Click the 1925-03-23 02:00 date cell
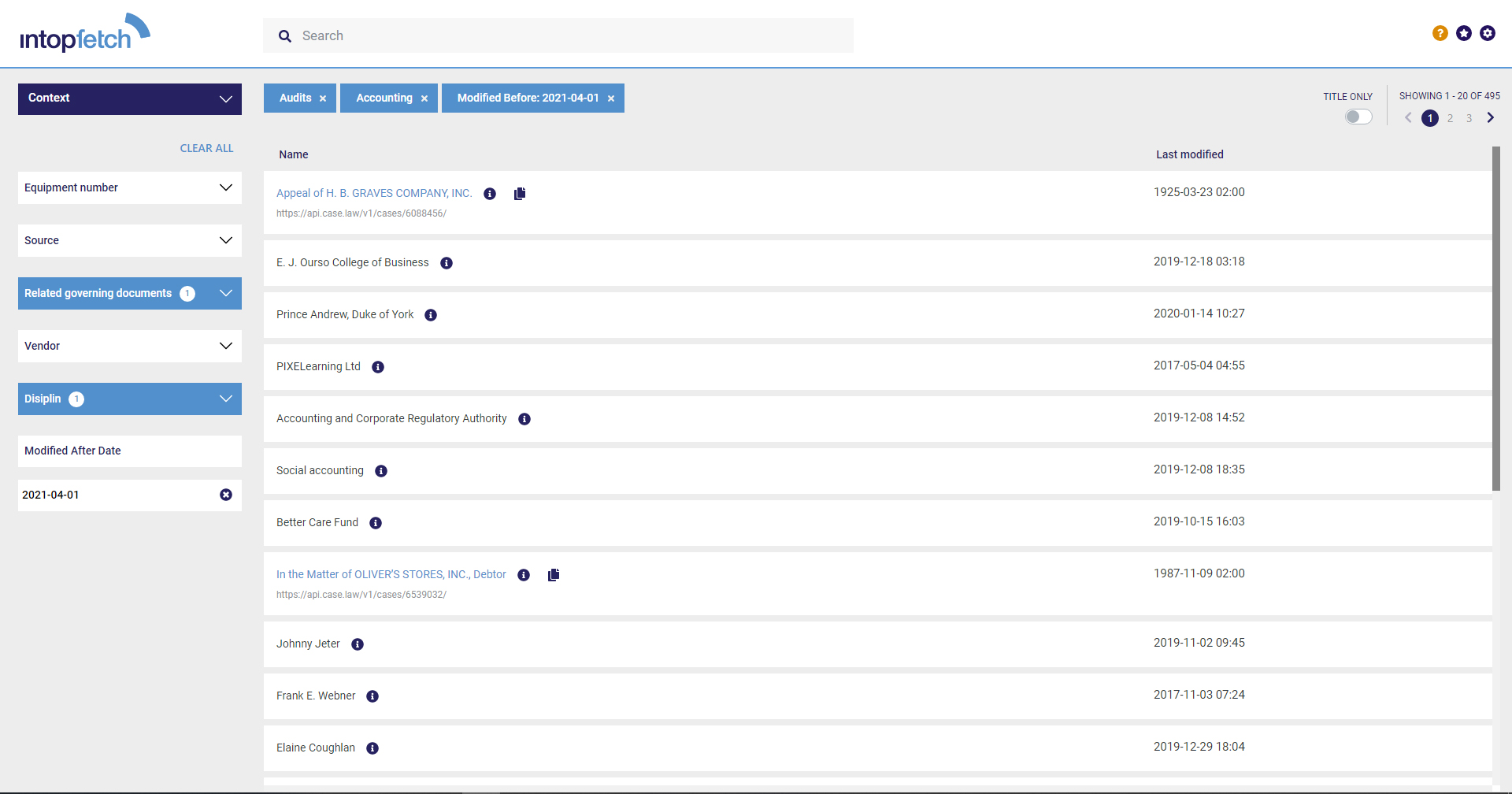Image resolution: width=1512 pixels, height=794 pixels. tap(1199, 192)
